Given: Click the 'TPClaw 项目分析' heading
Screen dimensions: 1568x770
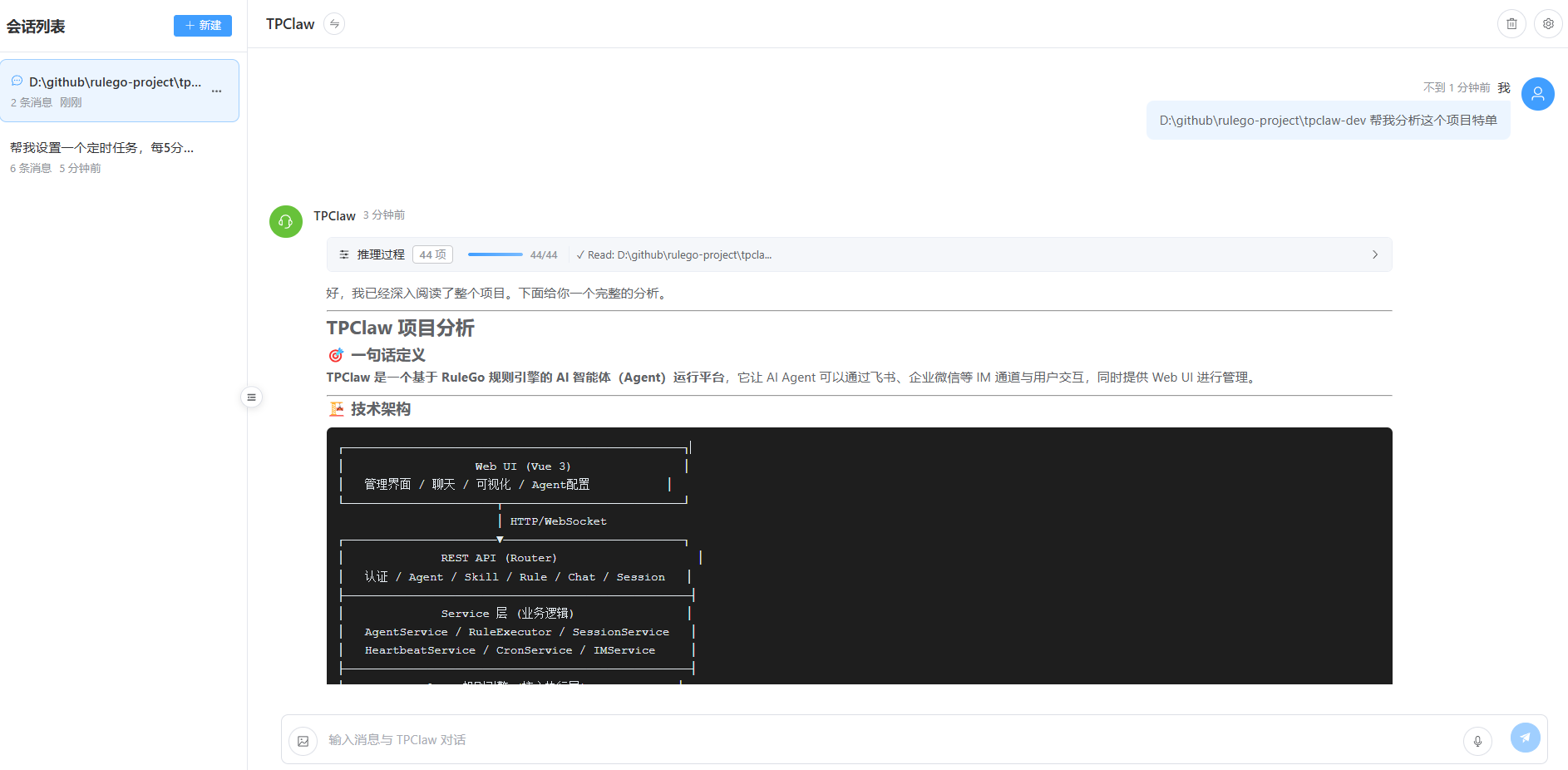Looking at the screenshot, I should pos(401,328).
